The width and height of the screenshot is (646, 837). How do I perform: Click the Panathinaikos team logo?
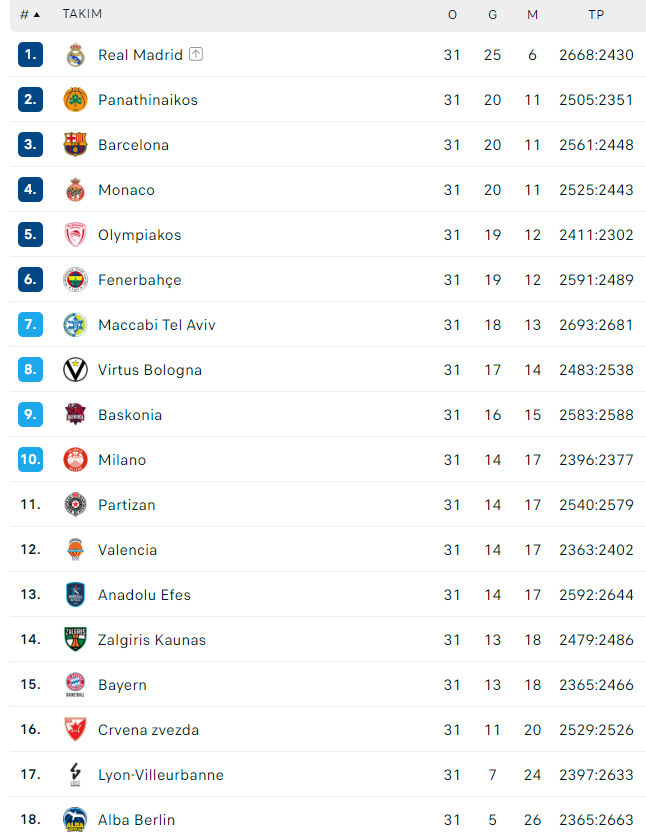76,100
